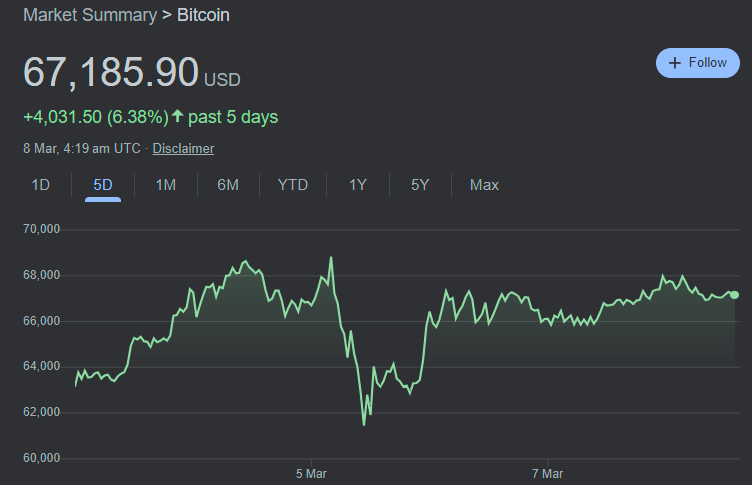The height and width of the screenshot is (485, 752).
Task: Click the 7 Mar axis label
Action: click(547, 474)
